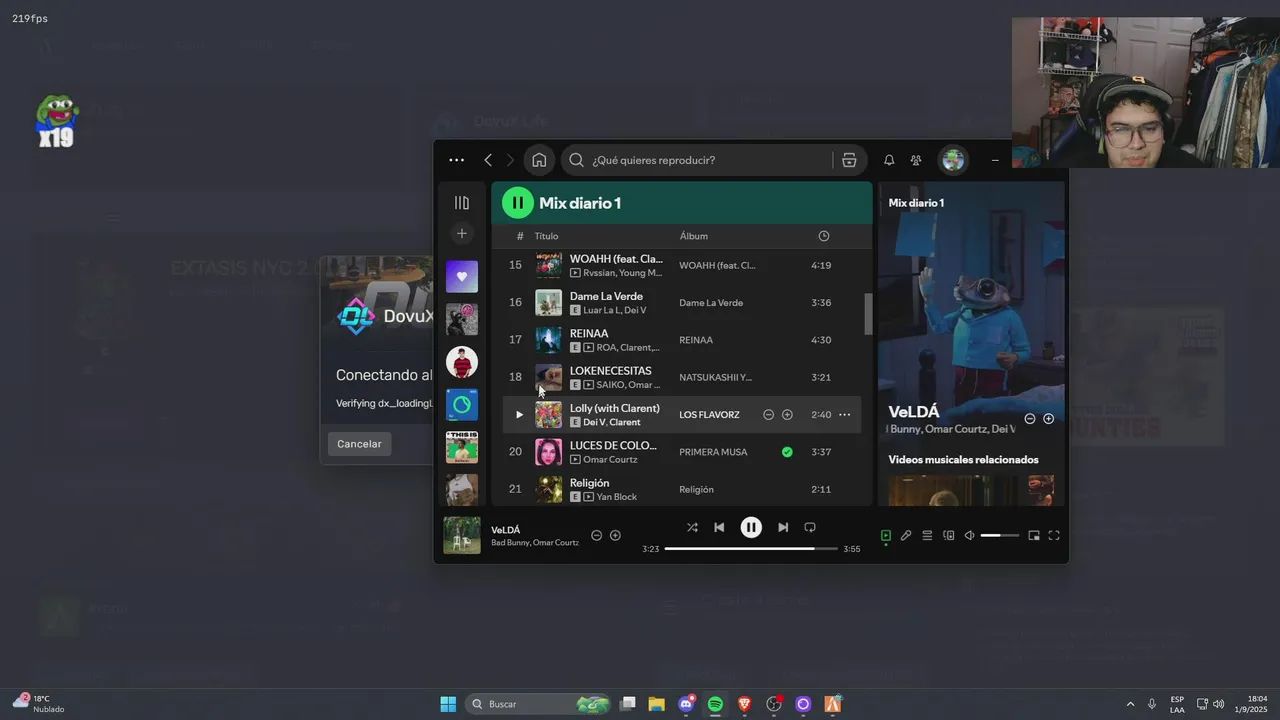Open the This Is playlist thumbnail in sidebar
1280x720 pixels.
[x=462, y=447]
